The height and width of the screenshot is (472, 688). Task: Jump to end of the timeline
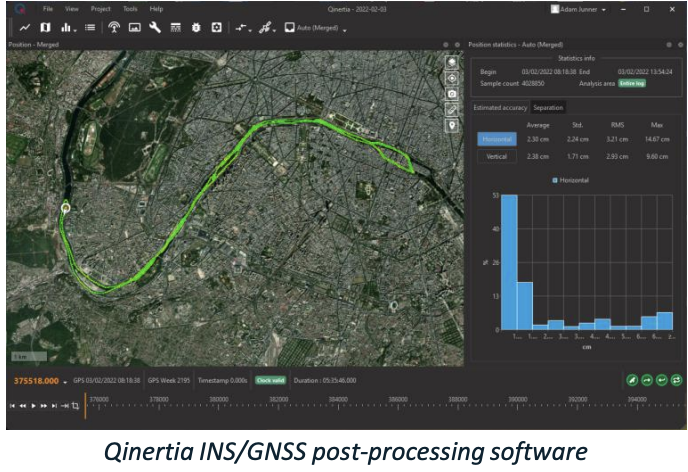[54, 406]
